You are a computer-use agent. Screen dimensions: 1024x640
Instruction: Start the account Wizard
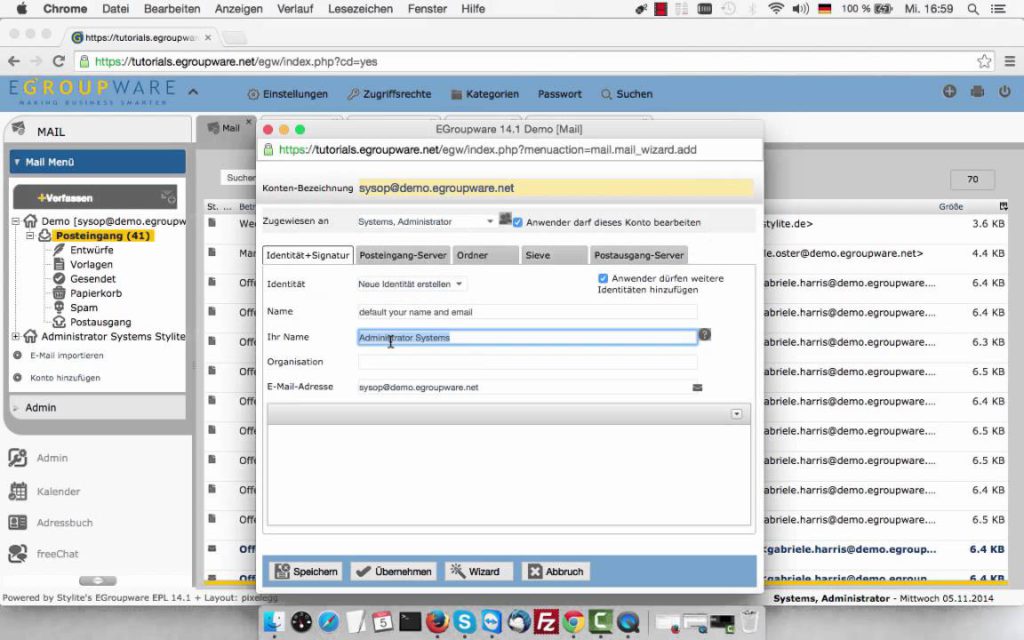pos(478,570)
